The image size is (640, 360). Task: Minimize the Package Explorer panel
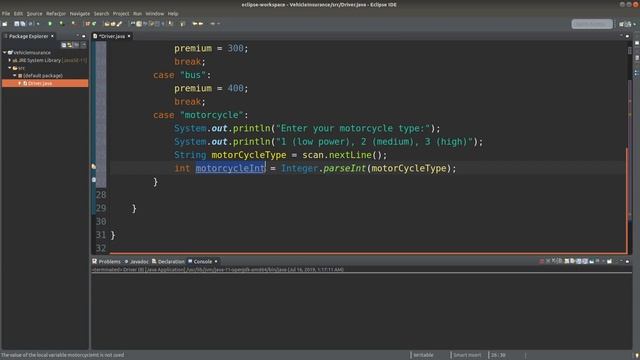pos(78,36)
